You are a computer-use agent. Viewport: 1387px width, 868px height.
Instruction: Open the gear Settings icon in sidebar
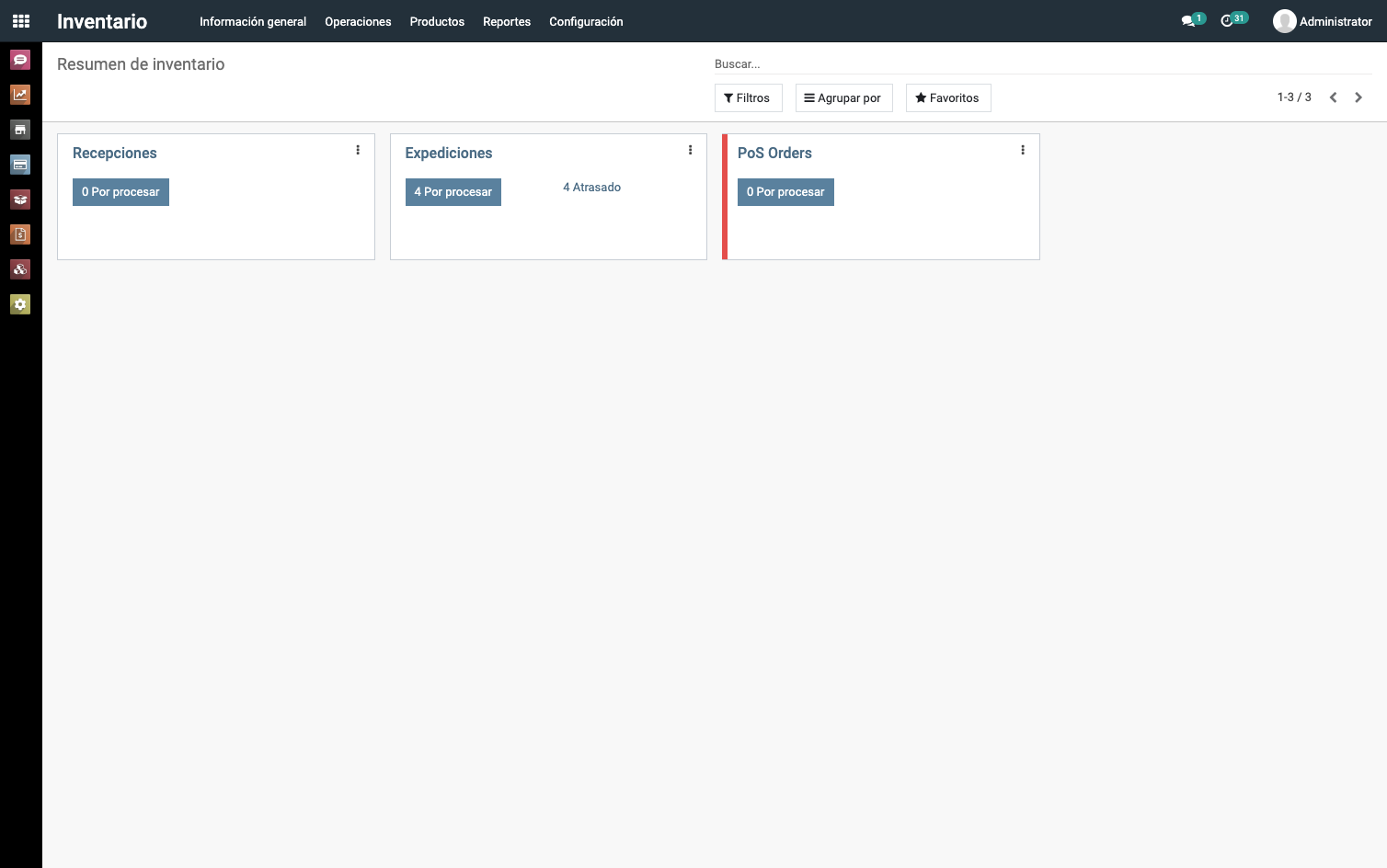(20, 304)
